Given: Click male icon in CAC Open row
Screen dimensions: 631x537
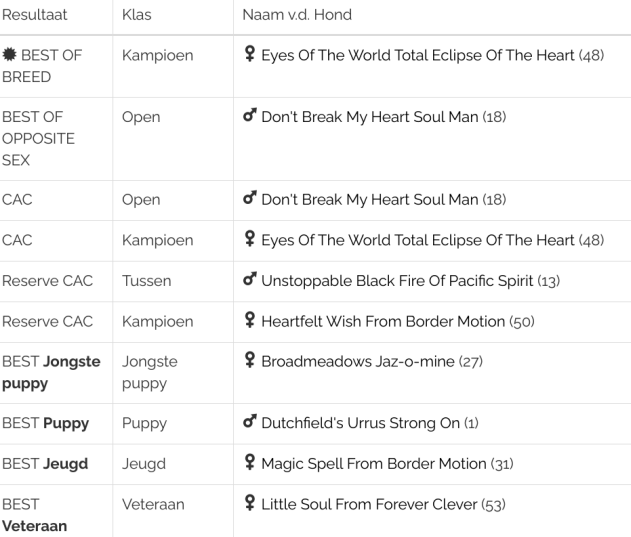Looking at the screenshot, I should (250, 198).
